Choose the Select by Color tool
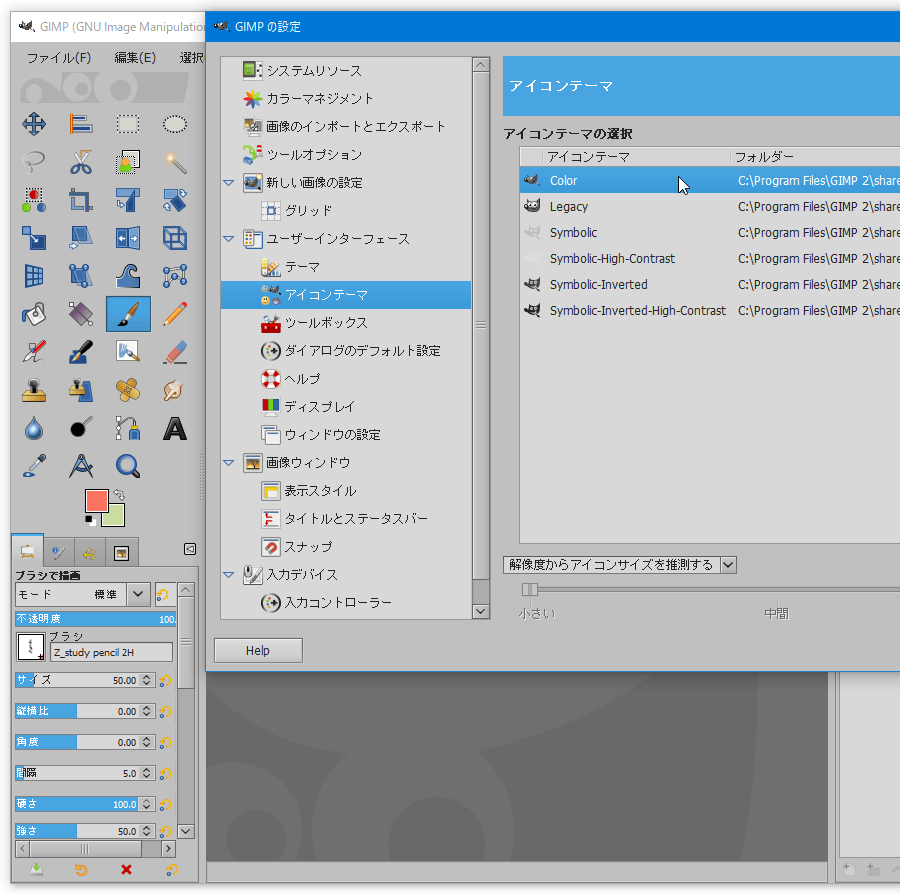900x894 pixels. 34,200
